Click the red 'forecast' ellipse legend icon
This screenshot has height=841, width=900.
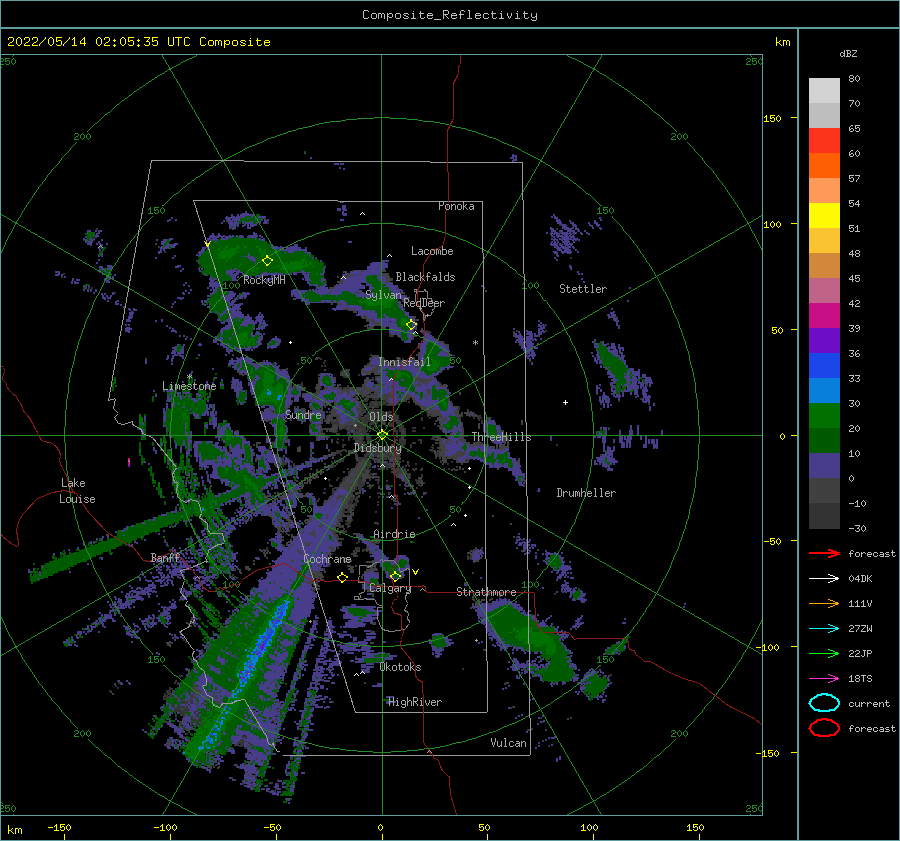tap(824, 728)
